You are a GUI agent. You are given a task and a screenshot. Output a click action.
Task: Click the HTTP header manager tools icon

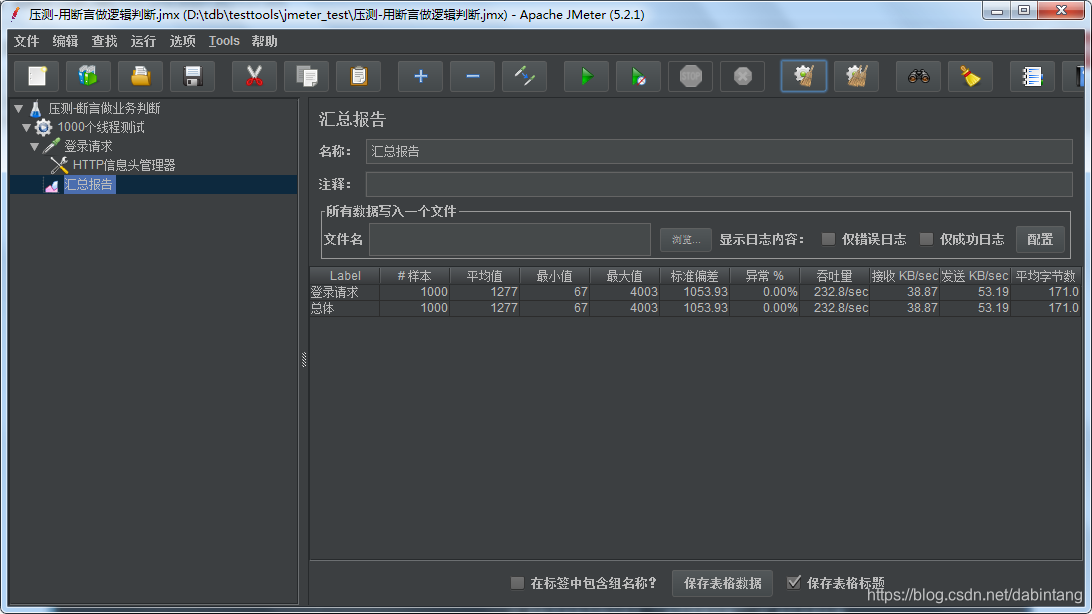[59, 165]
